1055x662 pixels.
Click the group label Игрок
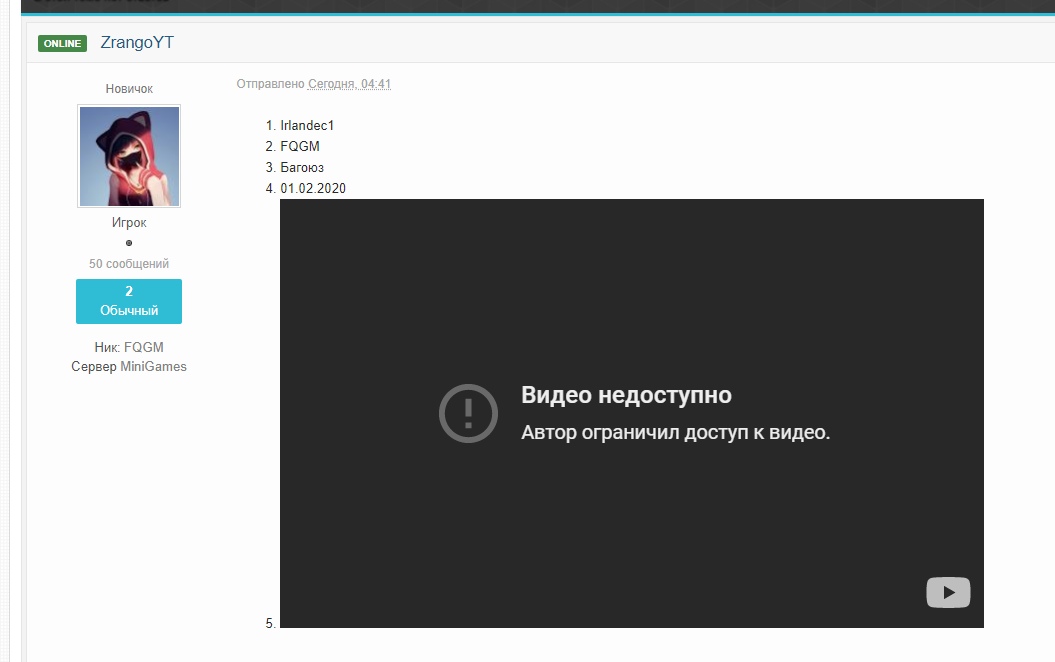coord(128,222)
